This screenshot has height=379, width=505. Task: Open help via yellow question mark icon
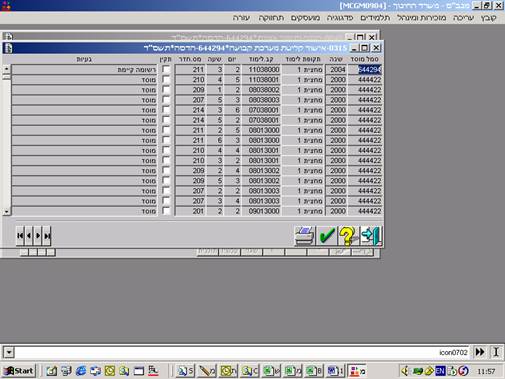(349, 236)
